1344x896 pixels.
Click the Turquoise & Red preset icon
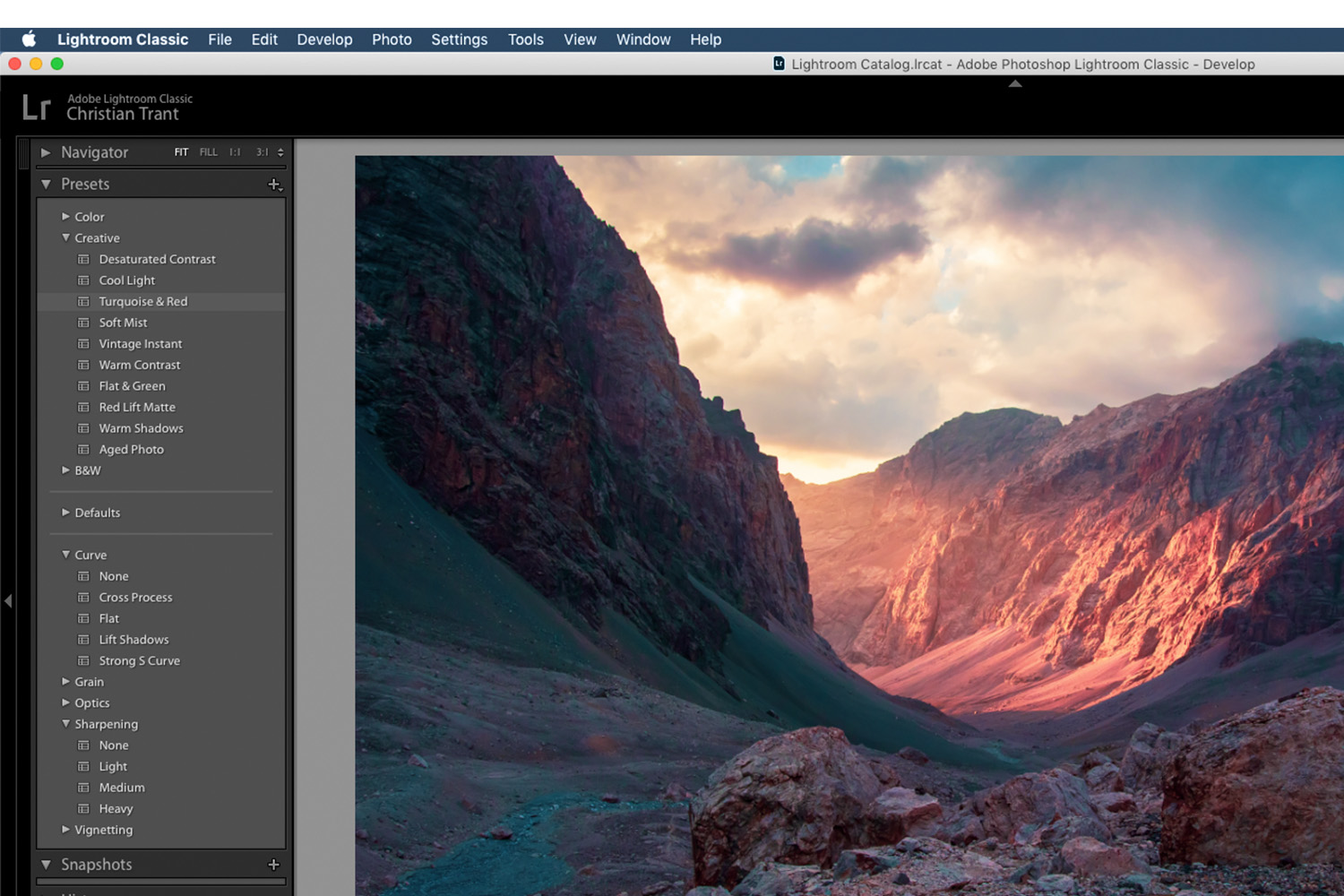click(x=84, y=302)
